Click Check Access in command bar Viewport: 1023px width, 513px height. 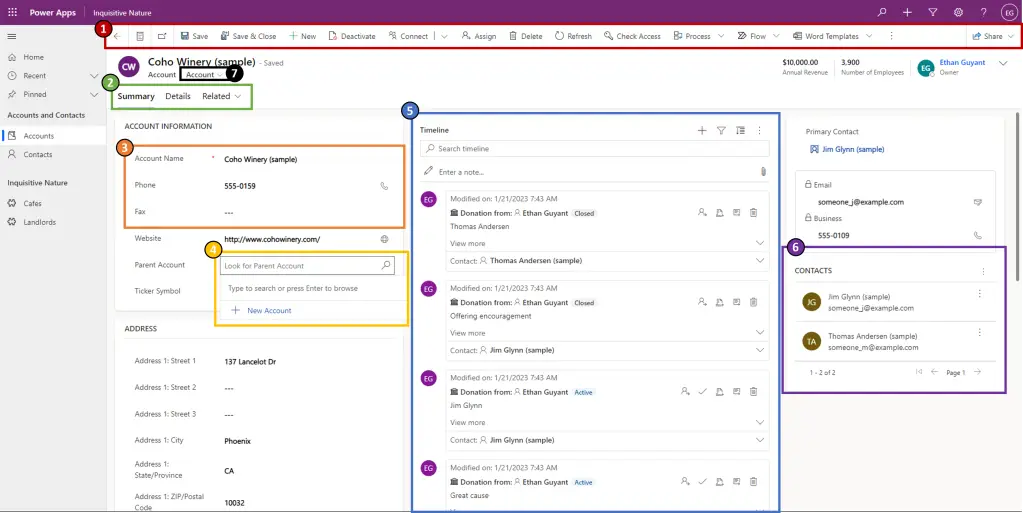pos(632,37)
